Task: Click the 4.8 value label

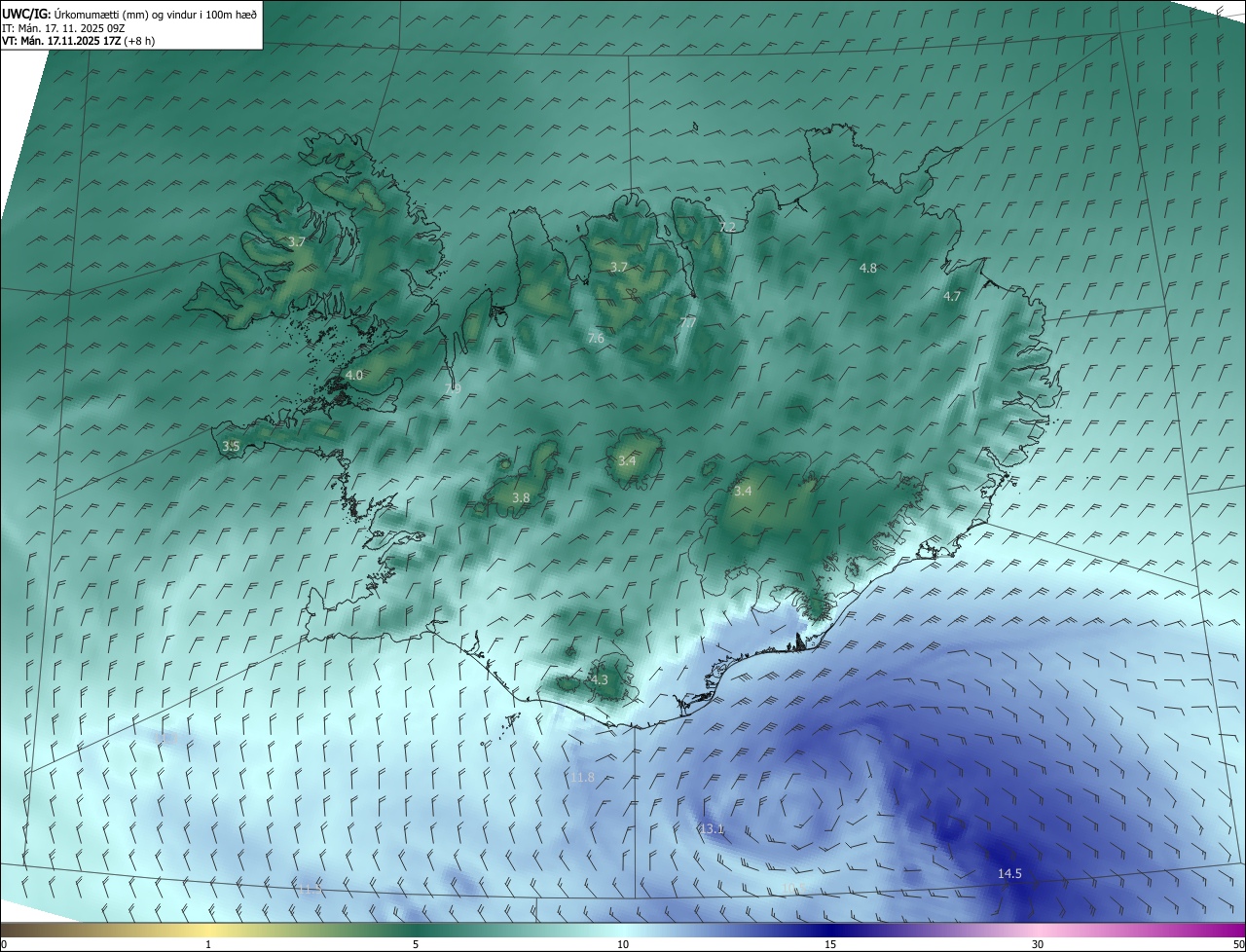Action: (x=868, y=268)
